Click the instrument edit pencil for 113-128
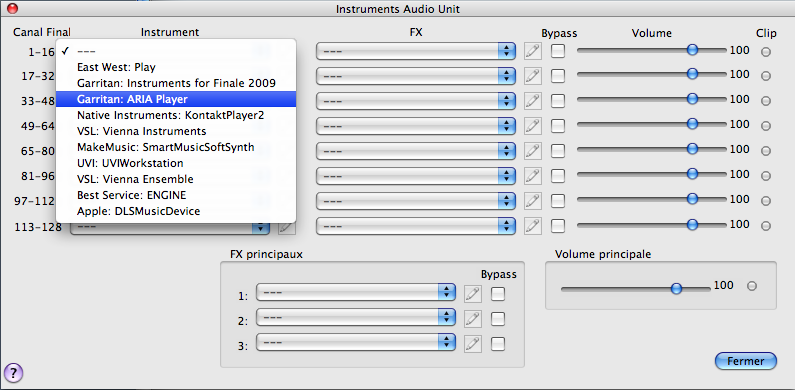 287,227
